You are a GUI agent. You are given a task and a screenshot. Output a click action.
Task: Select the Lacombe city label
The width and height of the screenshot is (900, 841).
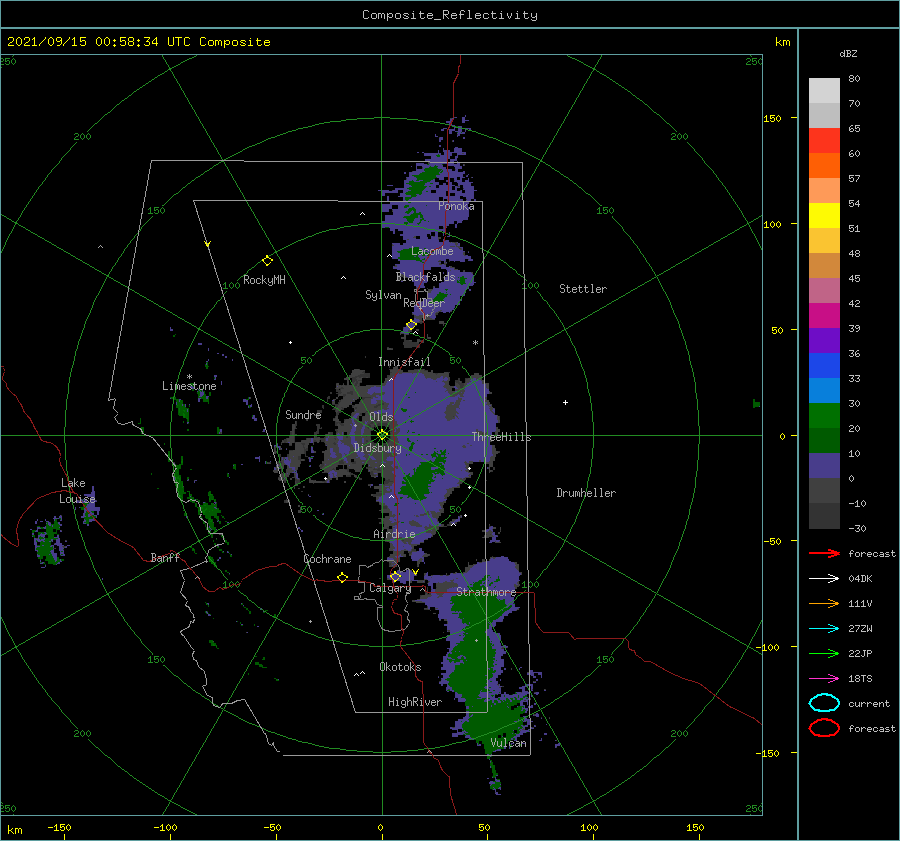[x=432, y=251]
